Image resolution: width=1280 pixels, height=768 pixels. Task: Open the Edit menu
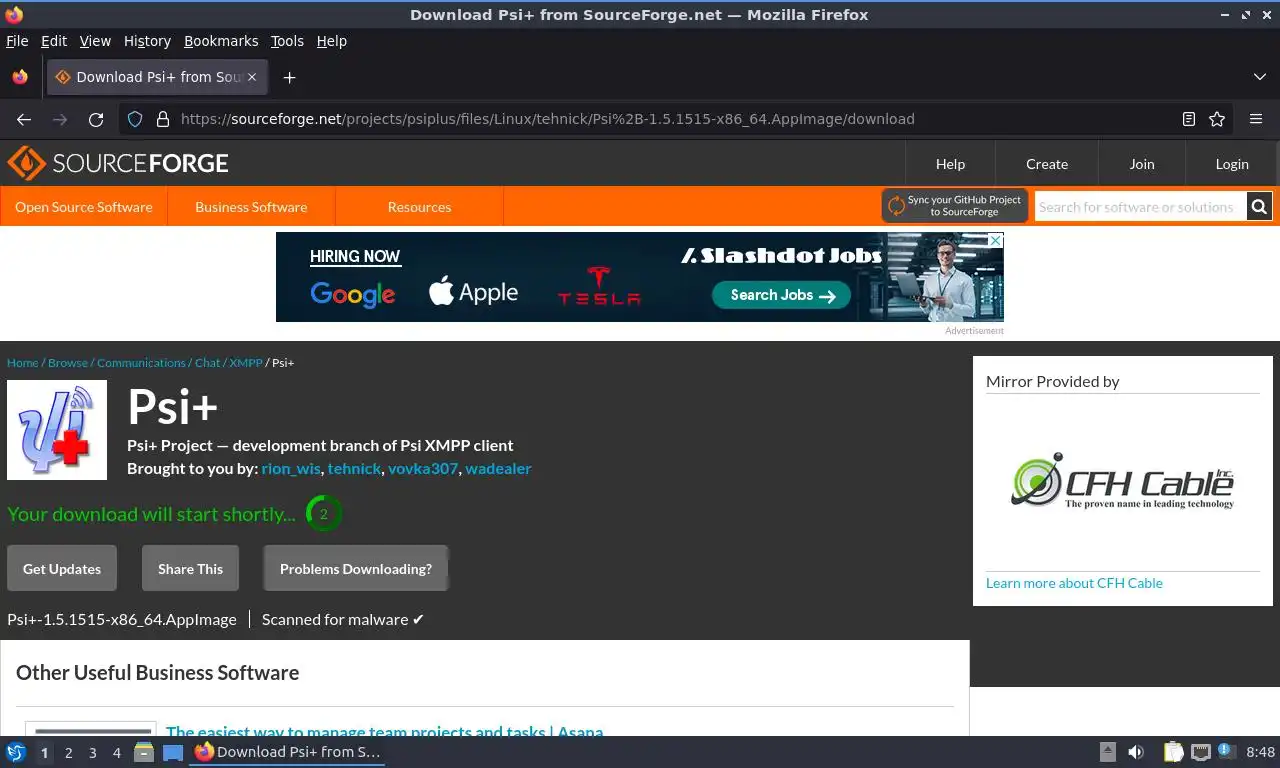[54, 41]
